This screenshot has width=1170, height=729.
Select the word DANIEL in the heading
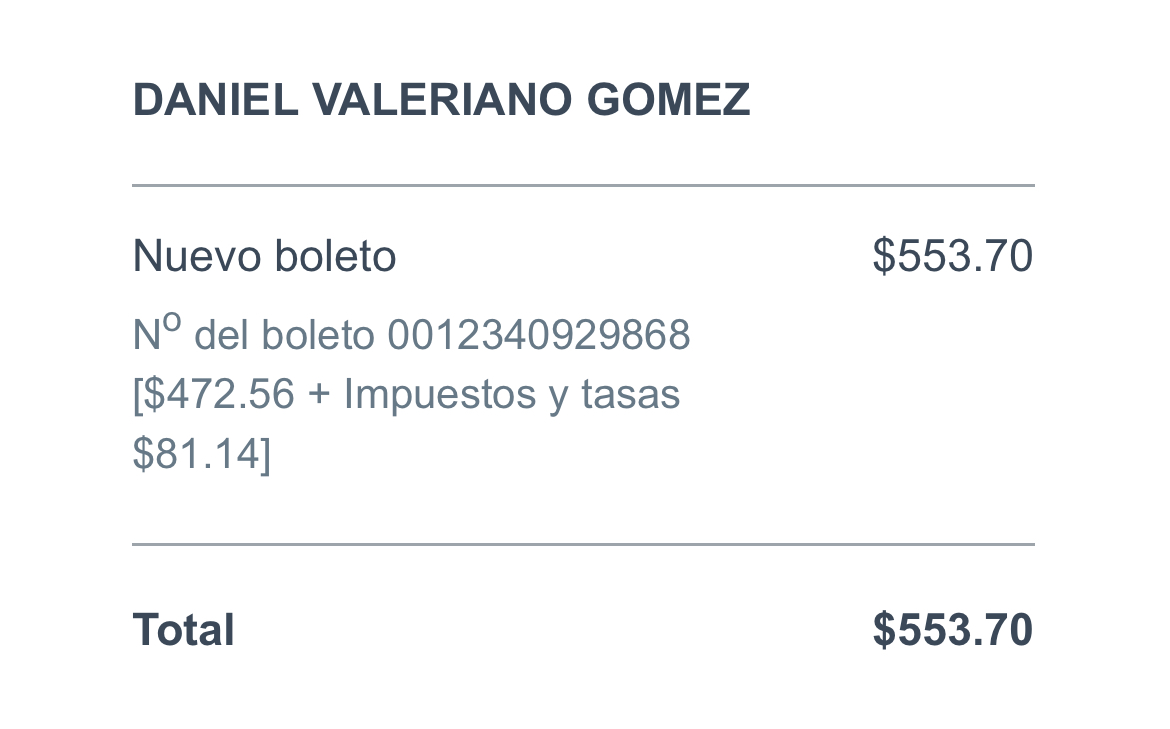point(216,99)
